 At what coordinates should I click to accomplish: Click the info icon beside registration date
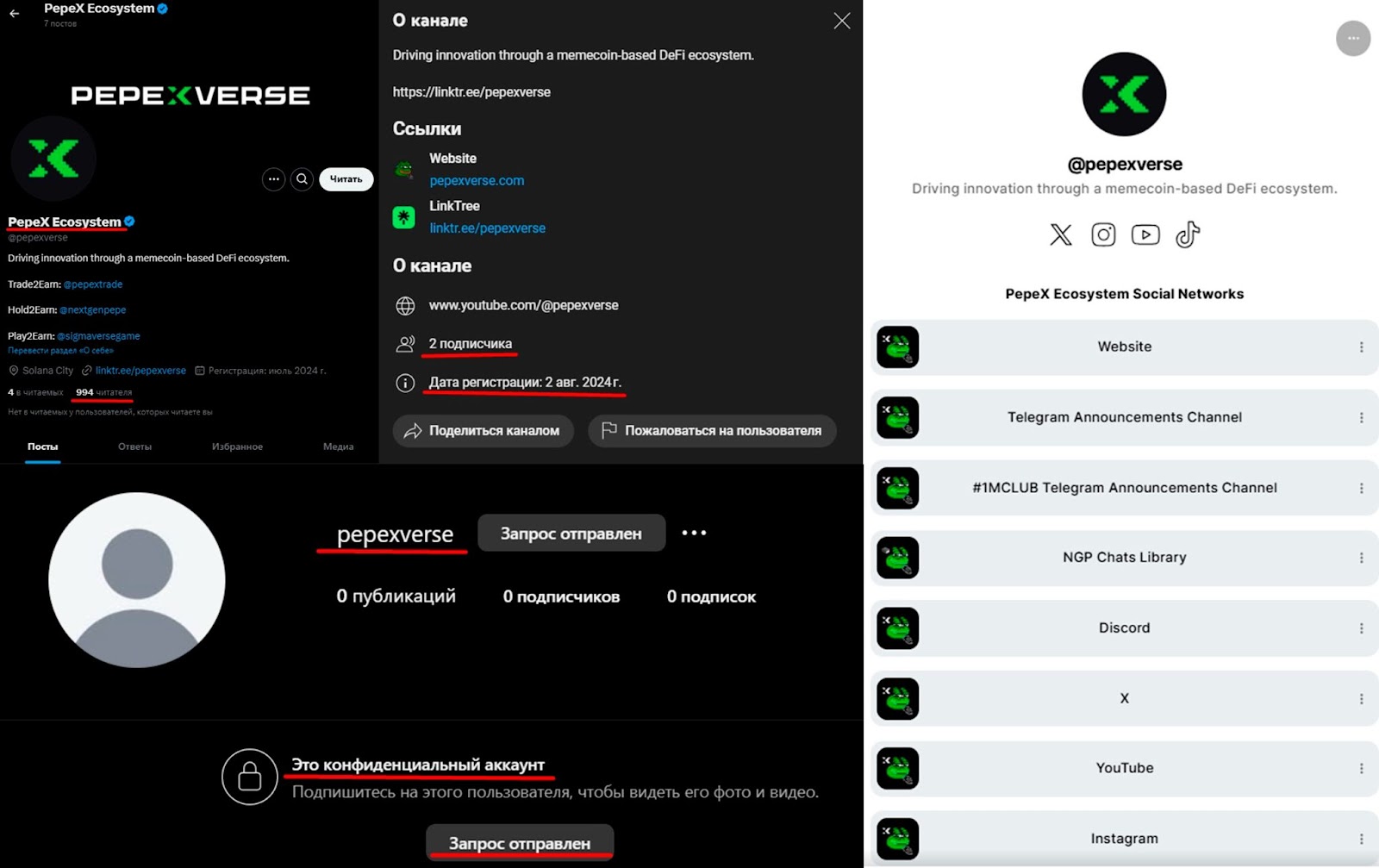coord(405,383)
